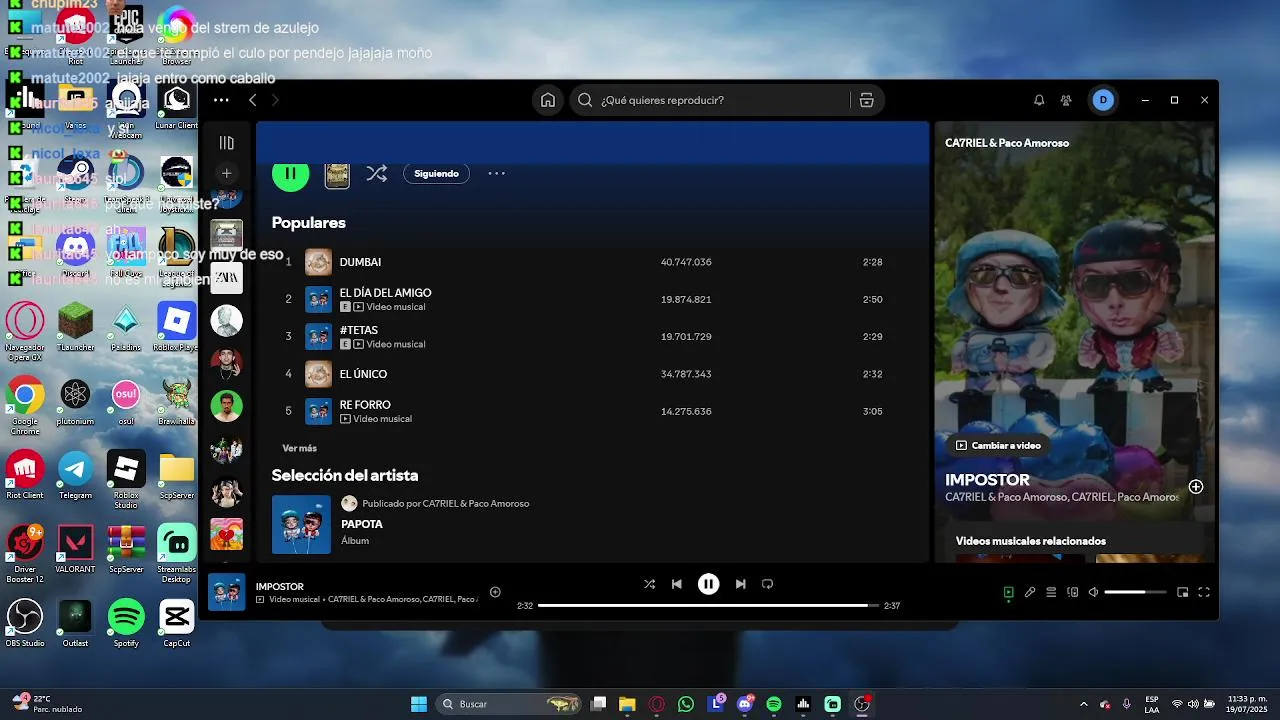Add IMPOSTOR to liked songs in side panel
The image size is (1280, 720).
(1196, 487)
